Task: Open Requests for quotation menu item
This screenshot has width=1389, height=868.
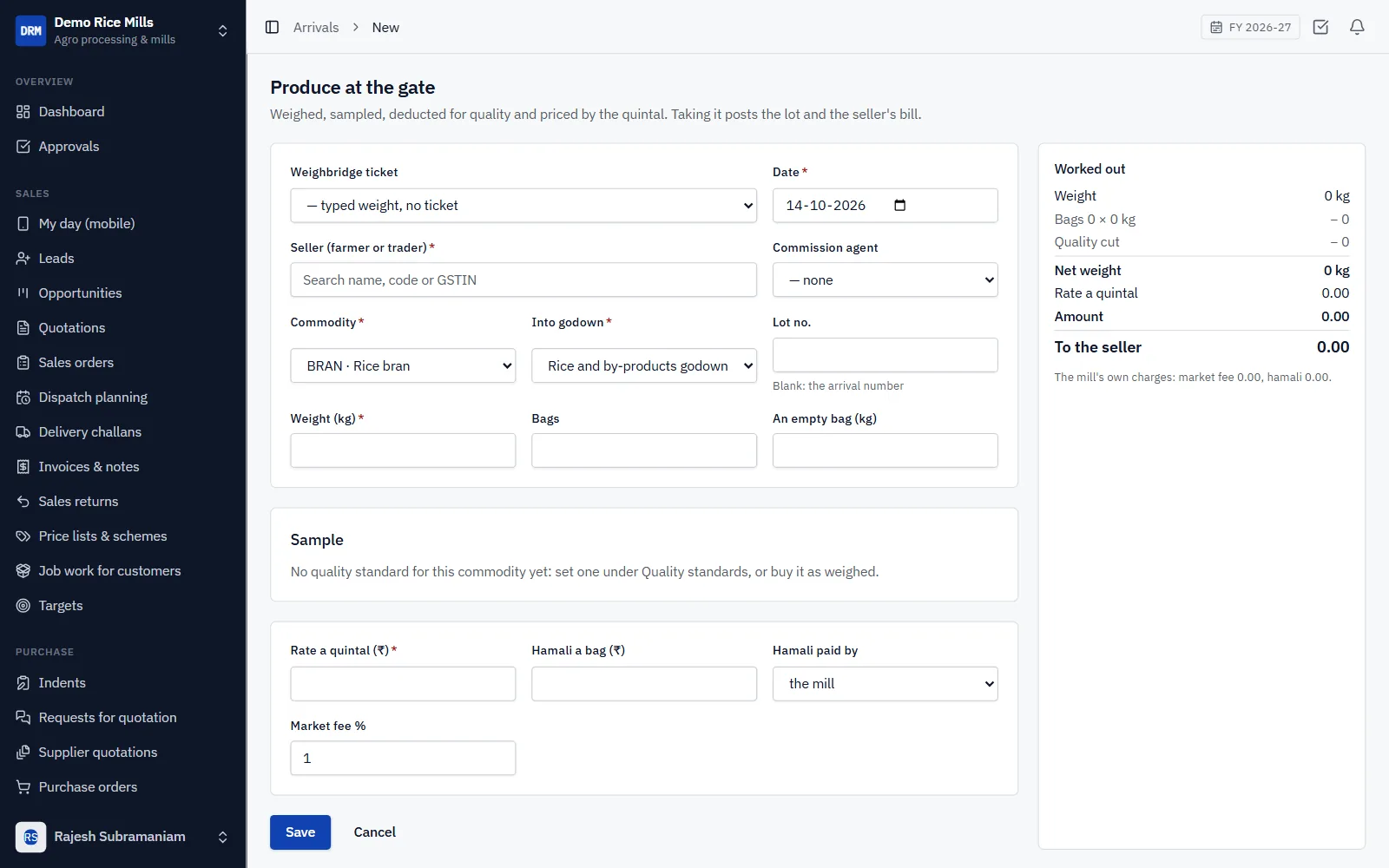Action: (122, 718)
